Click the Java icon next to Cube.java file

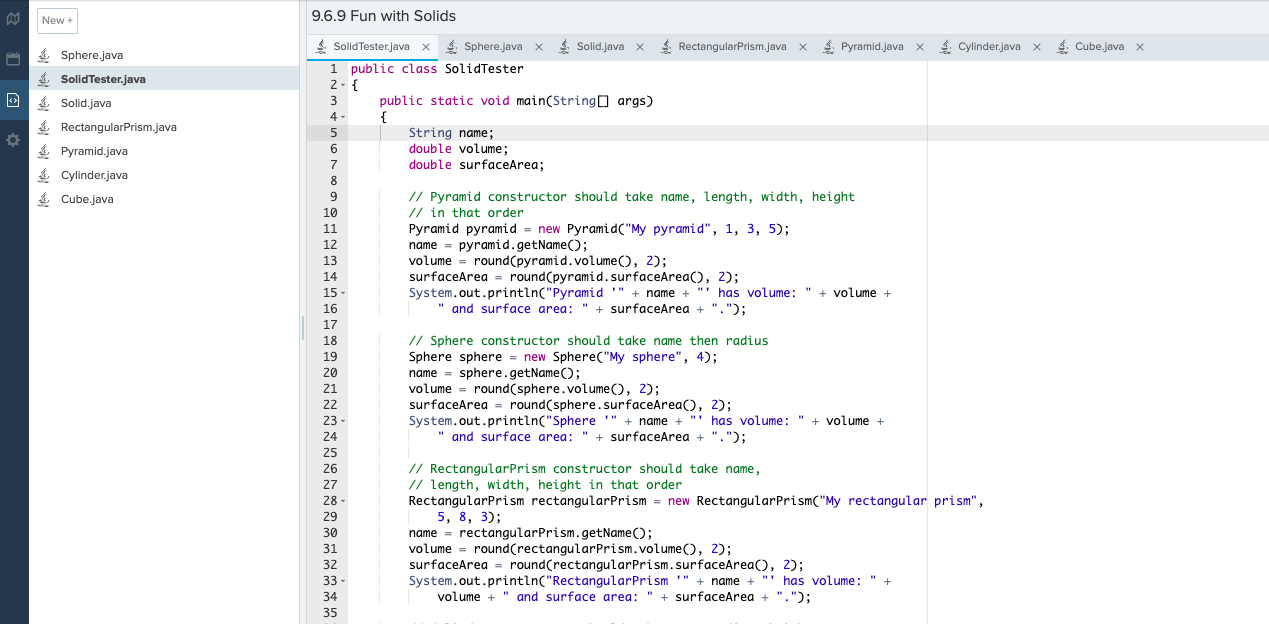[x=43, y=199]
